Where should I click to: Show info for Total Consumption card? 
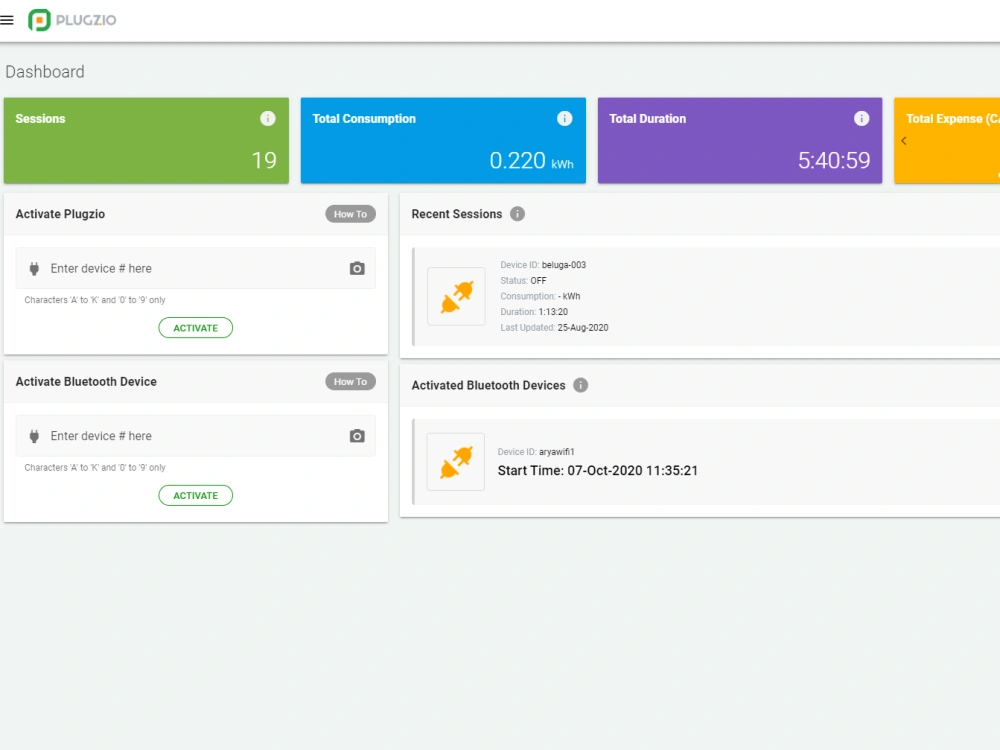tap(564, 119)
